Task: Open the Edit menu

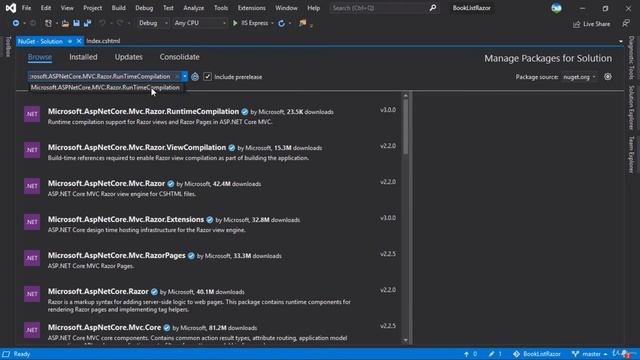Action: coord(46,8)
